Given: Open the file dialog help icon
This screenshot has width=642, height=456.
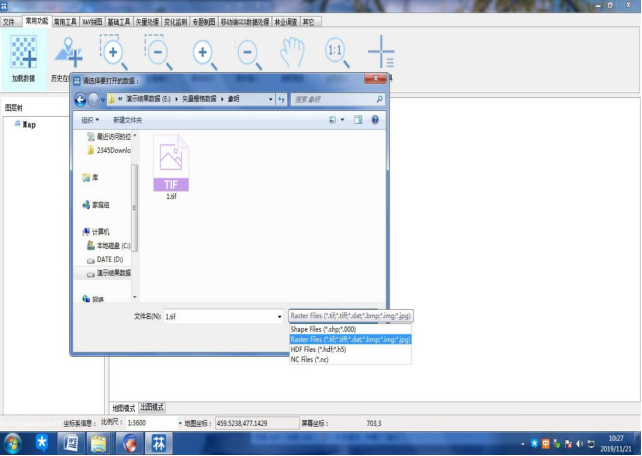Looking at the screenshot, I should (375, 119).
